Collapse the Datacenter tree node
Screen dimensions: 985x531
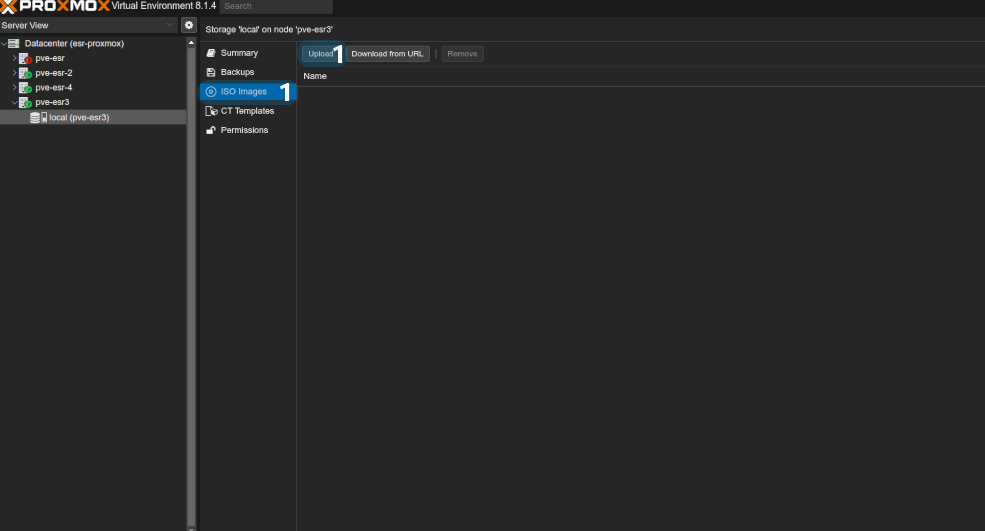tap(4, 43)
